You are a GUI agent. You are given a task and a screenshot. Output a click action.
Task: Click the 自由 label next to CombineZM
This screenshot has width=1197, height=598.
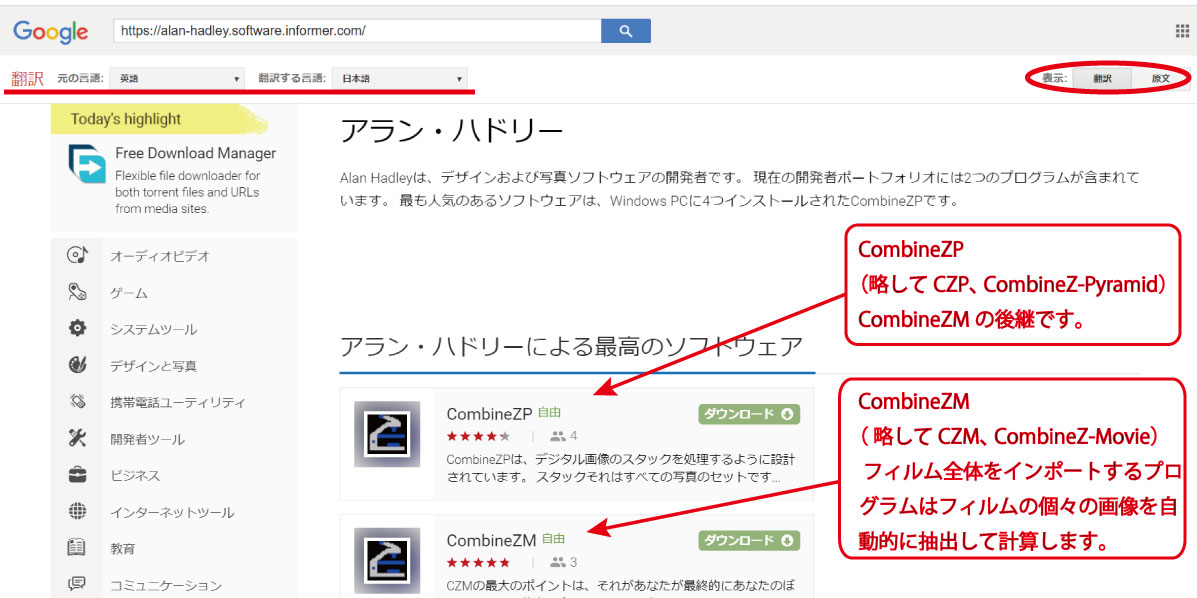point(553,538)
